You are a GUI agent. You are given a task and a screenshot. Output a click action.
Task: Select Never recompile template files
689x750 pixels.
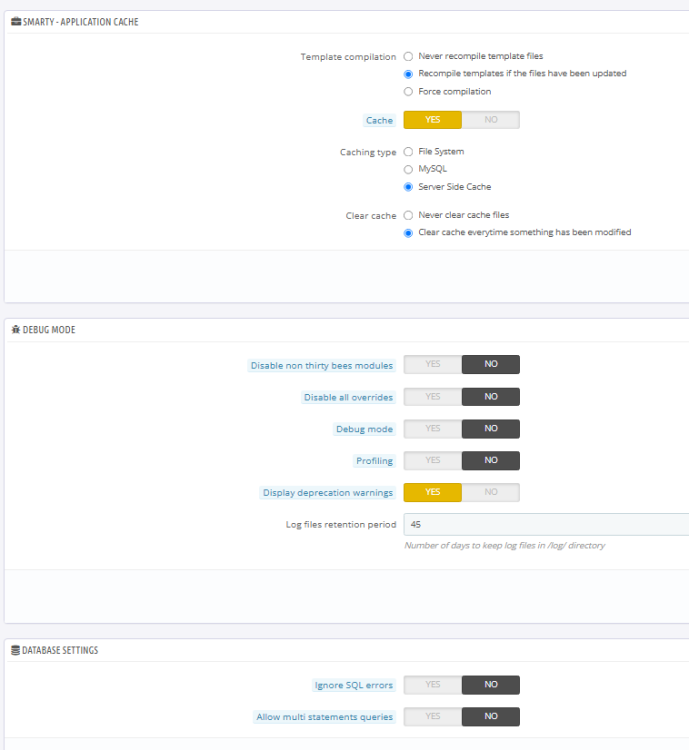[408, 57]
